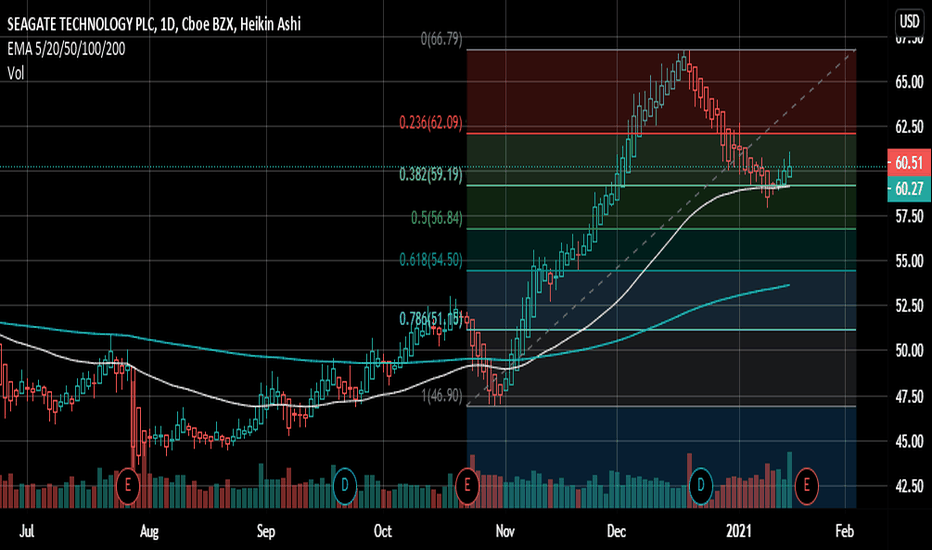Viewport: 932px width, 550px height.
Task: Click the 0.5(56.84) Fibonacci level label
Action: (x=436, y=218)
